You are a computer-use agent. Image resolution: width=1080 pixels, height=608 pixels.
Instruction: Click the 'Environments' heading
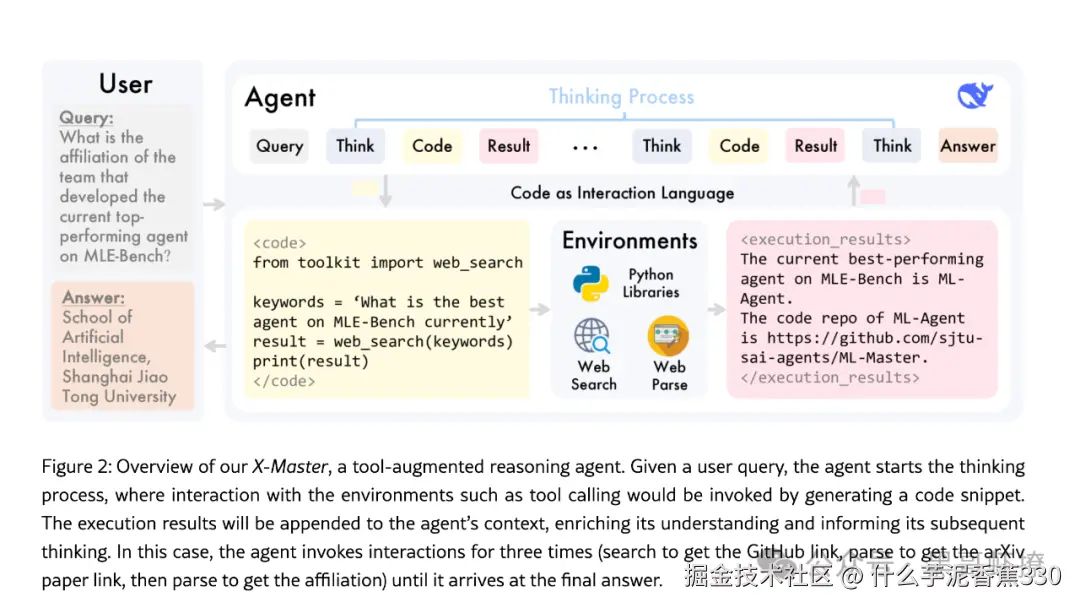(x=630, y=240)
